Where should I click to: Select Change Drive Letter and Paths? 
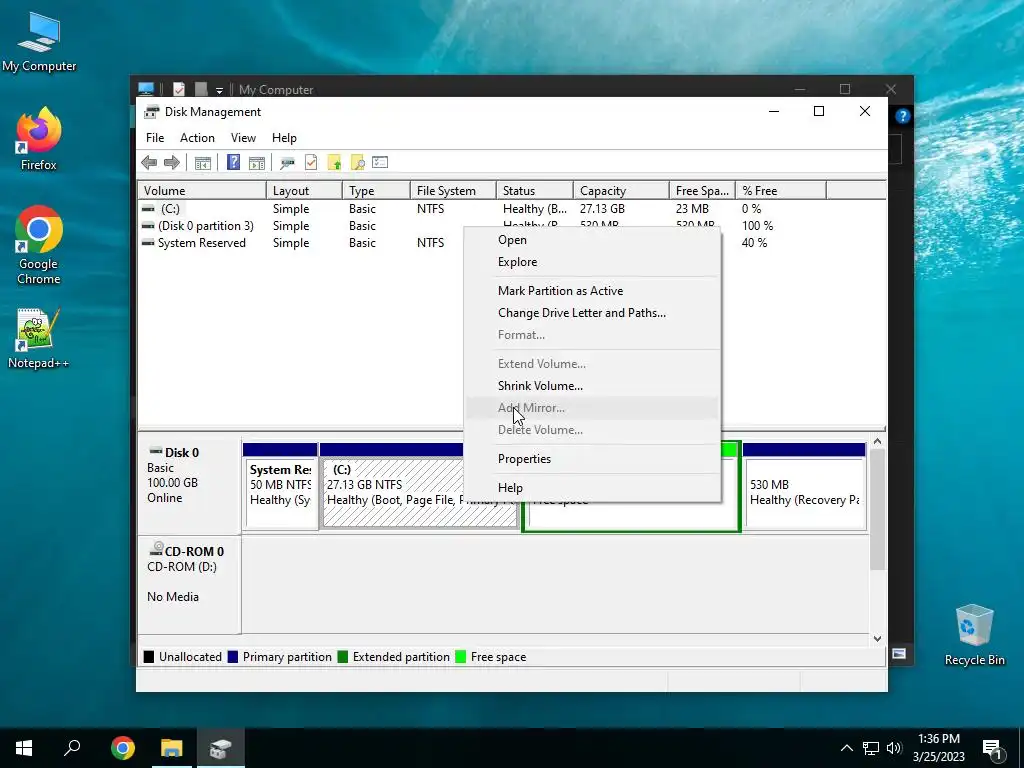(592, 313)
